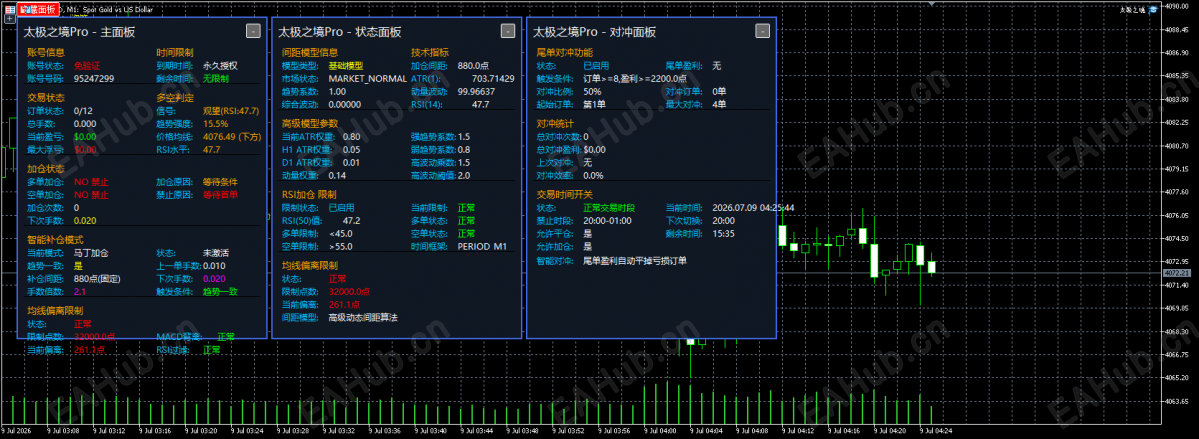This screenshot has width=1199, height=439.
Task: Click the 基础模型 model type value
Action: pyautogui.click(x=346, y=66)
